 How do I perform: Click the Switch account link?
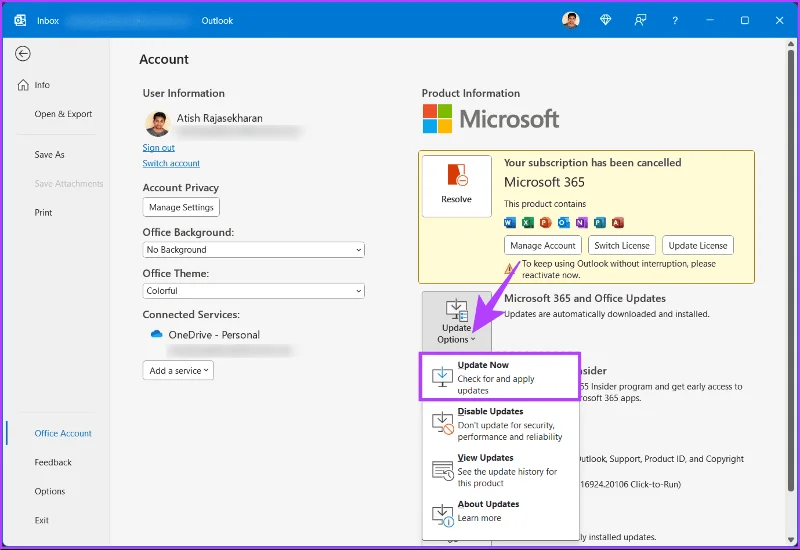[171, 163]
